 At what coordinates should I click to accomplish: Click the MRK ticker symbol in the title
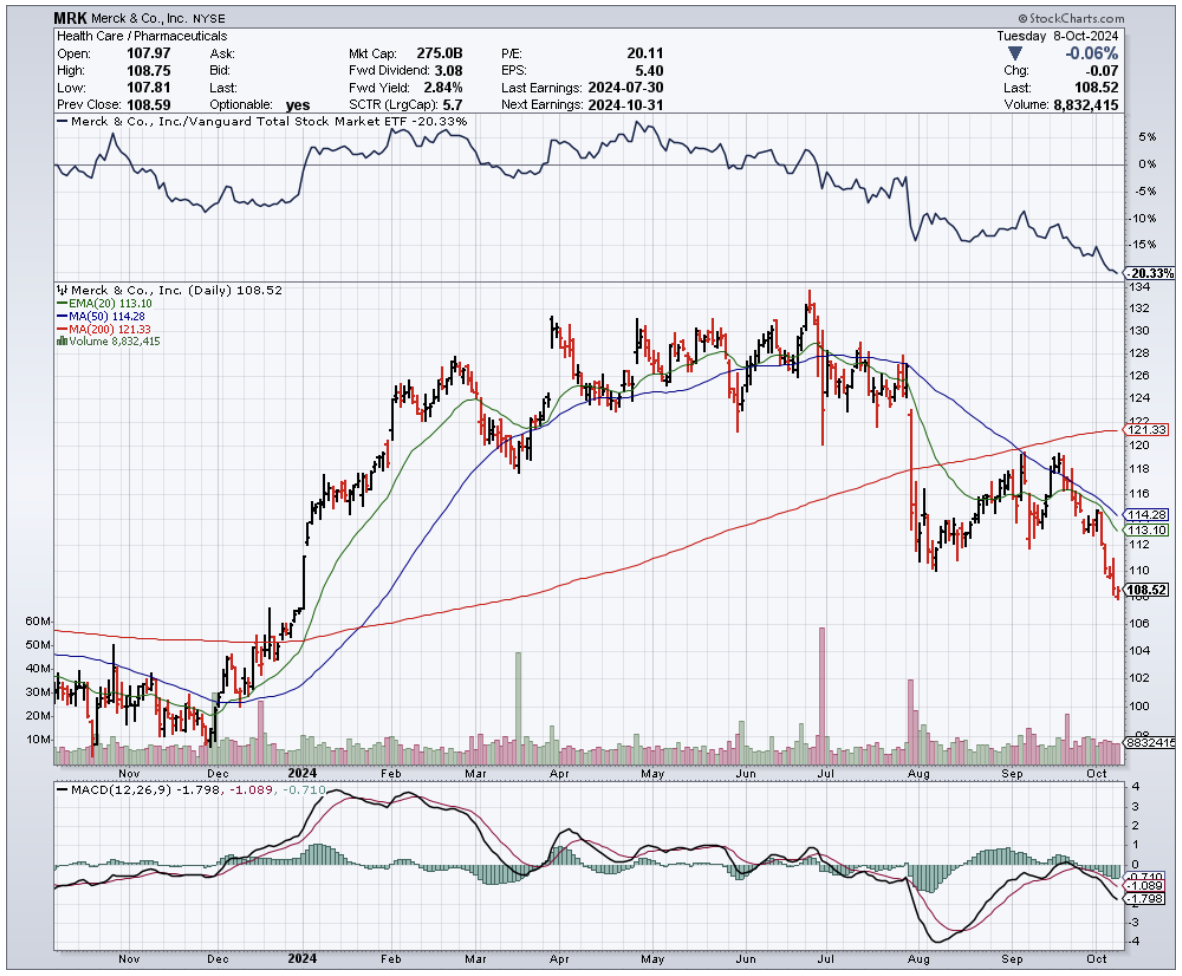point(70,17)
